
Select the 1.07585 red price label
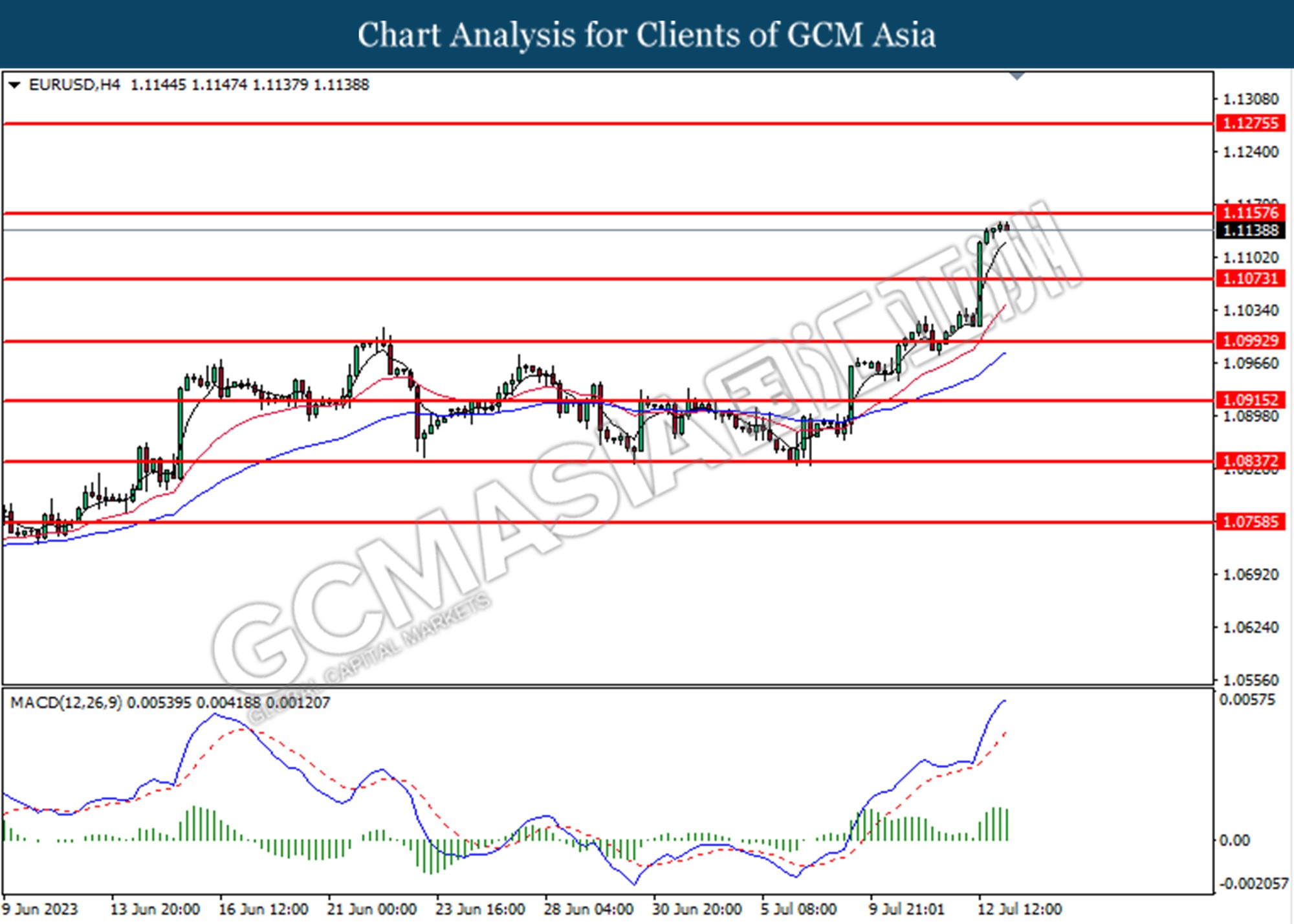[1251, 522]
